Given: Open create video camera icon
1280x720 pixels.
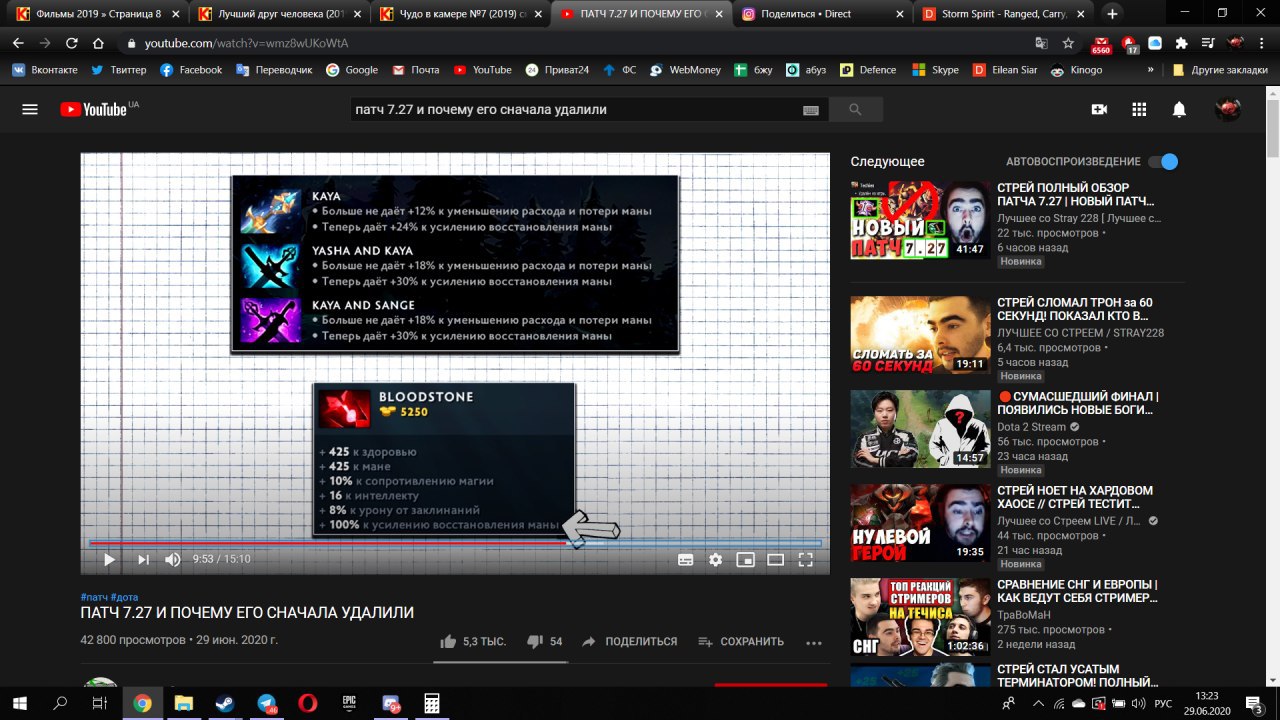Looking at the screenshot, I should (1099, 109).
